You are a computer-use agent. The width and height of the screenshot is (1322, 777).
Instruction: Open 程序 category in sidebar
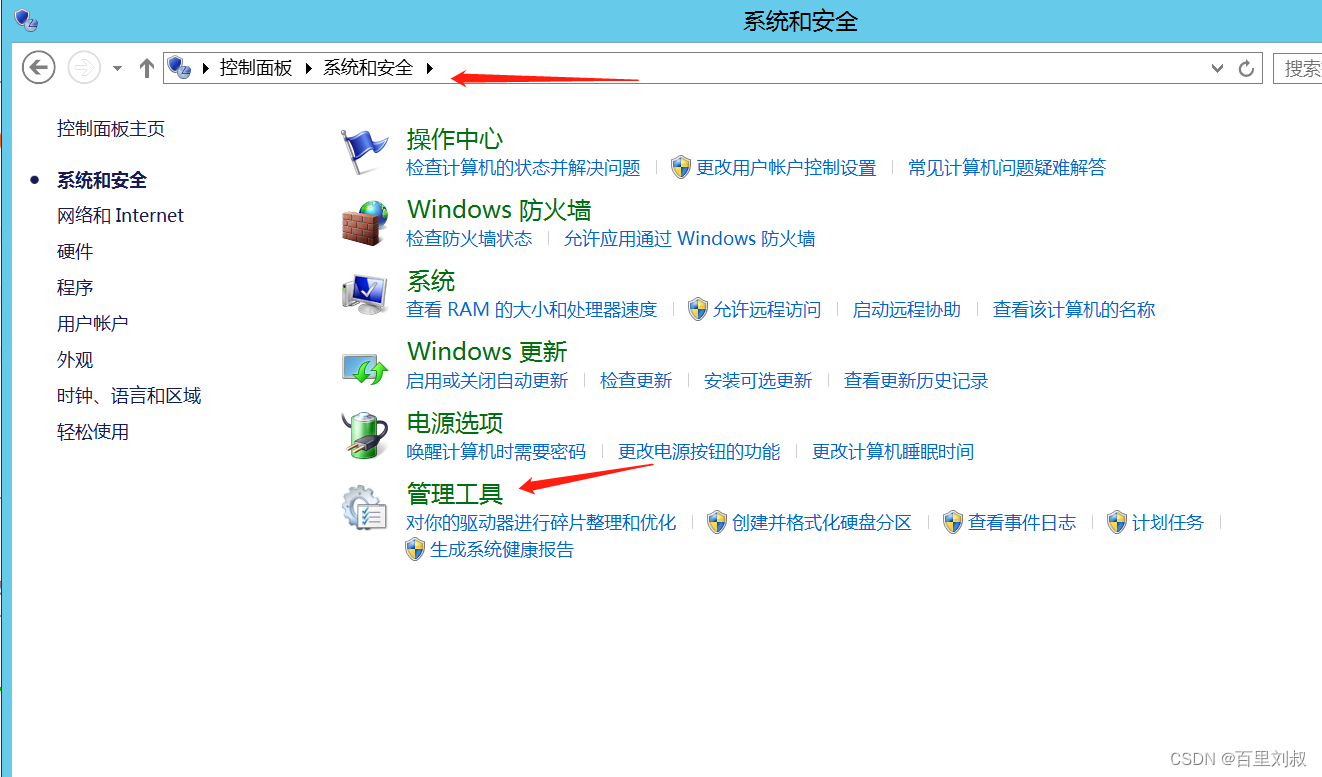point(75,287)
